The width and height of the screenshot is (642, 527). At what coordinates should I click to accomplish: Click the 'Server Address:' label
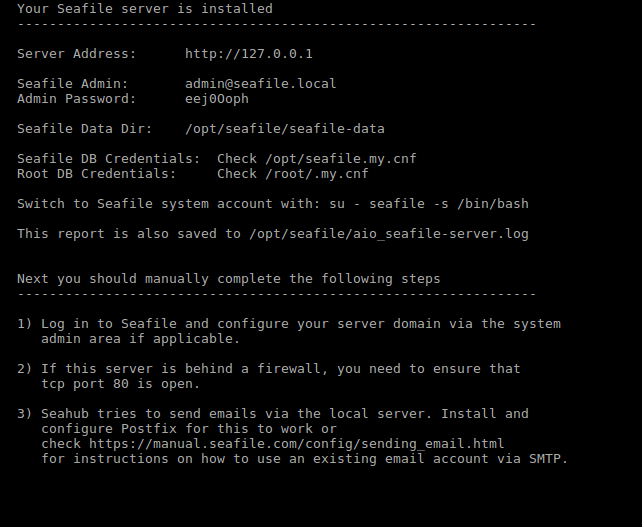[x=77, y=54]
